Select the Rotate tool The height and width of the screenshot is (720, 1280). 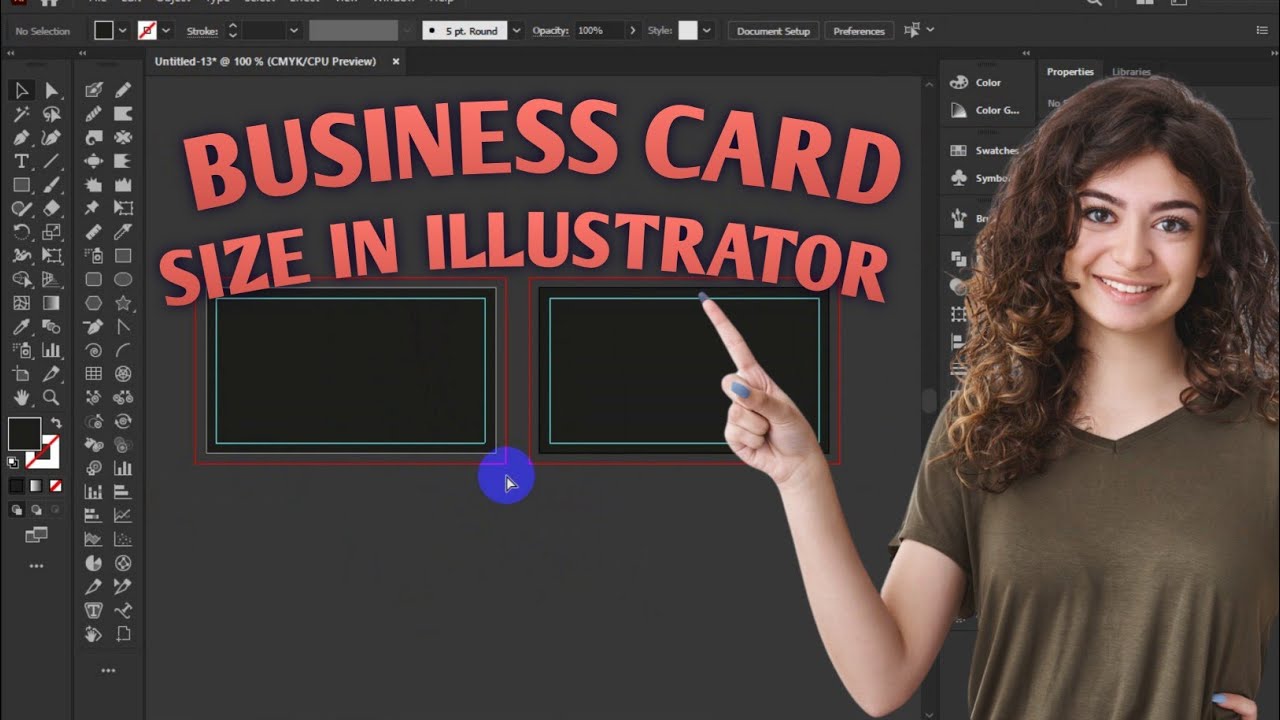(x=21, y=231)
